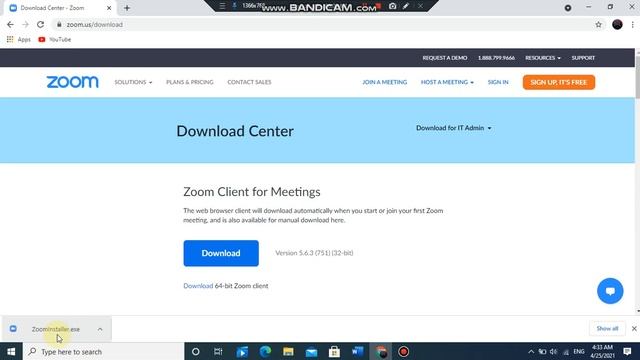Viewport: 640px width, 360px height.
Task: Click the ENG language indicator
Action: [x=579, y=351]
